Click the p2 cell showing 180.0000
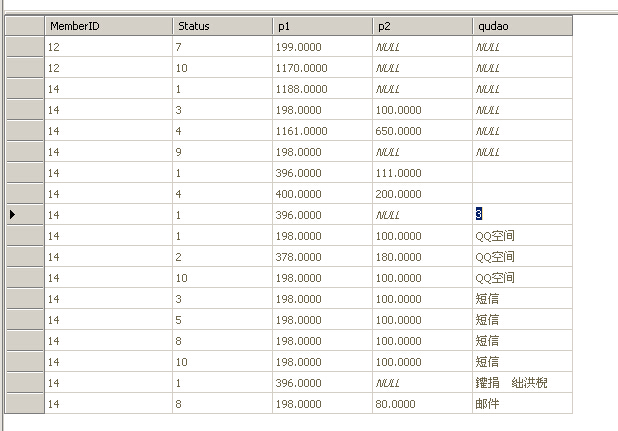 (x=421, y=256)
